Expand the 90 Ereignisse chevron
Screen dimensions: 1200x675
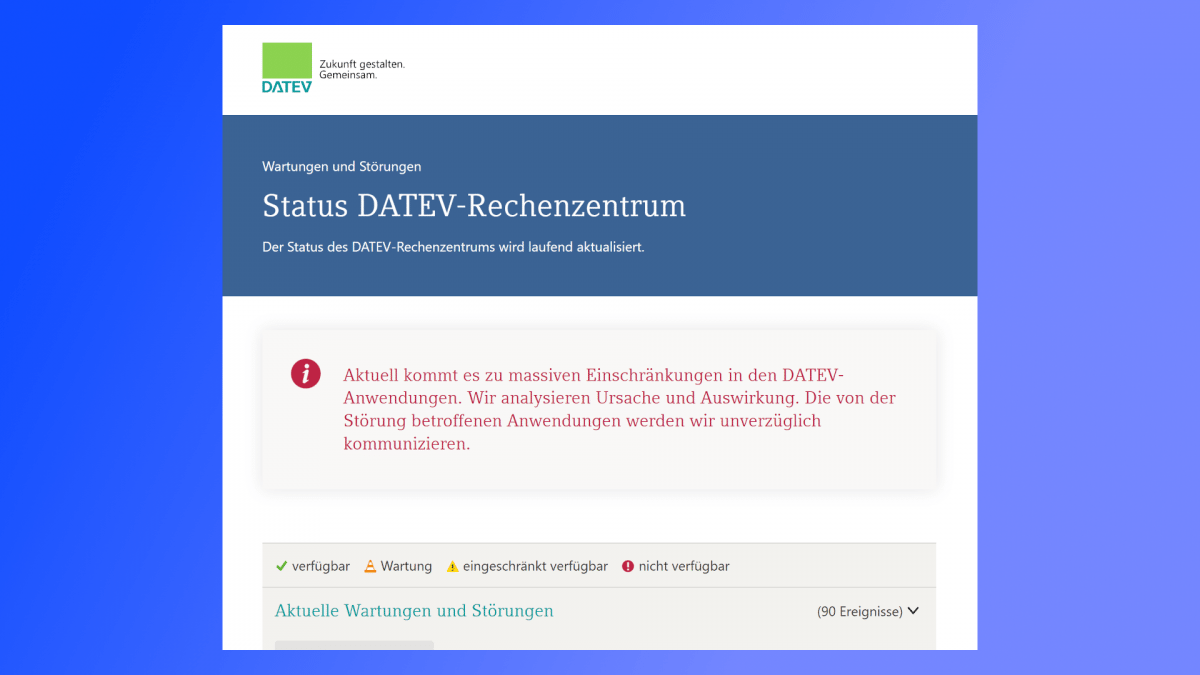(913, 611)
